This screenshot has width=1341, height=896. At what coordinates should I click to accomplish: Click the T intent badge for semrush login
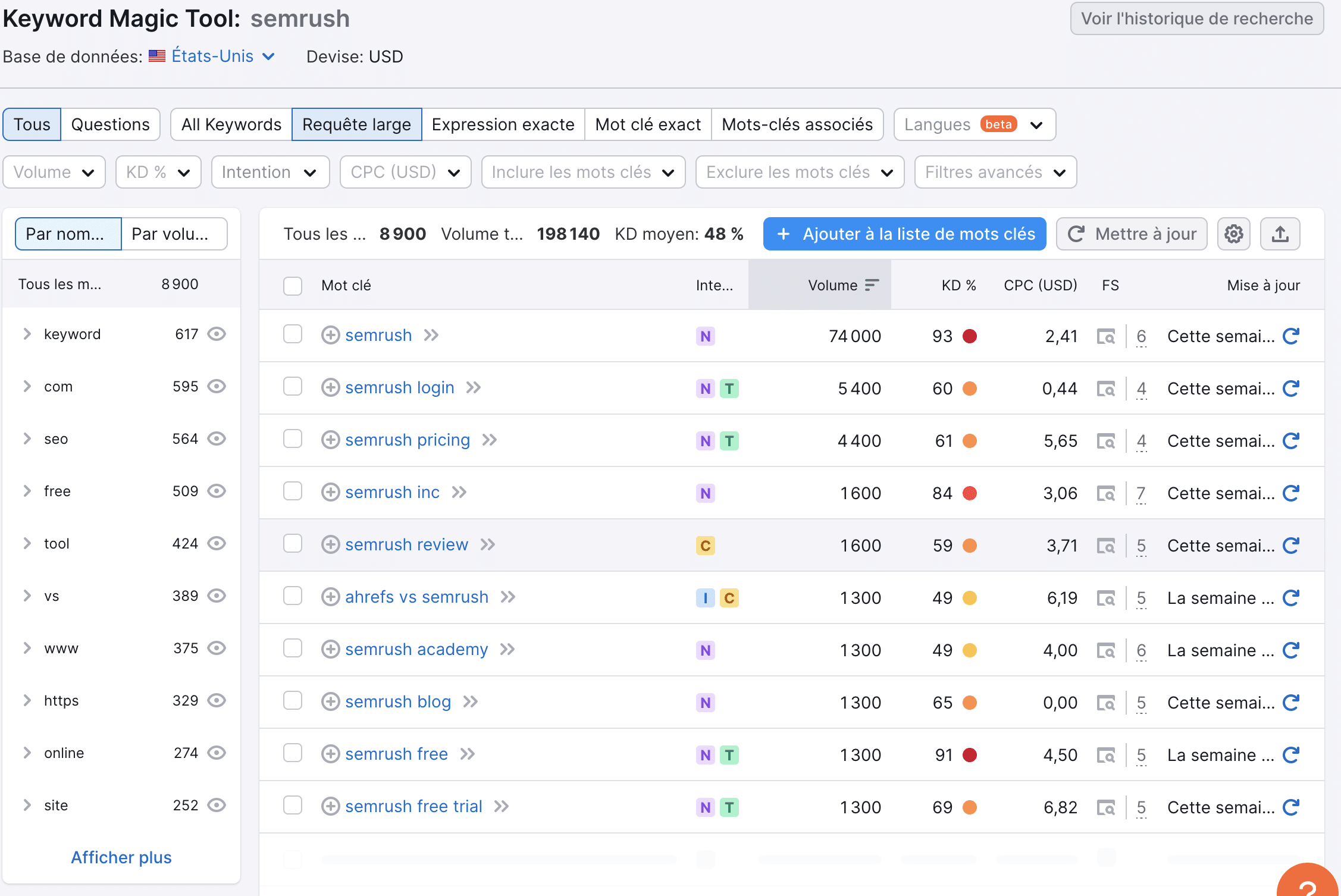click(729, 389)
